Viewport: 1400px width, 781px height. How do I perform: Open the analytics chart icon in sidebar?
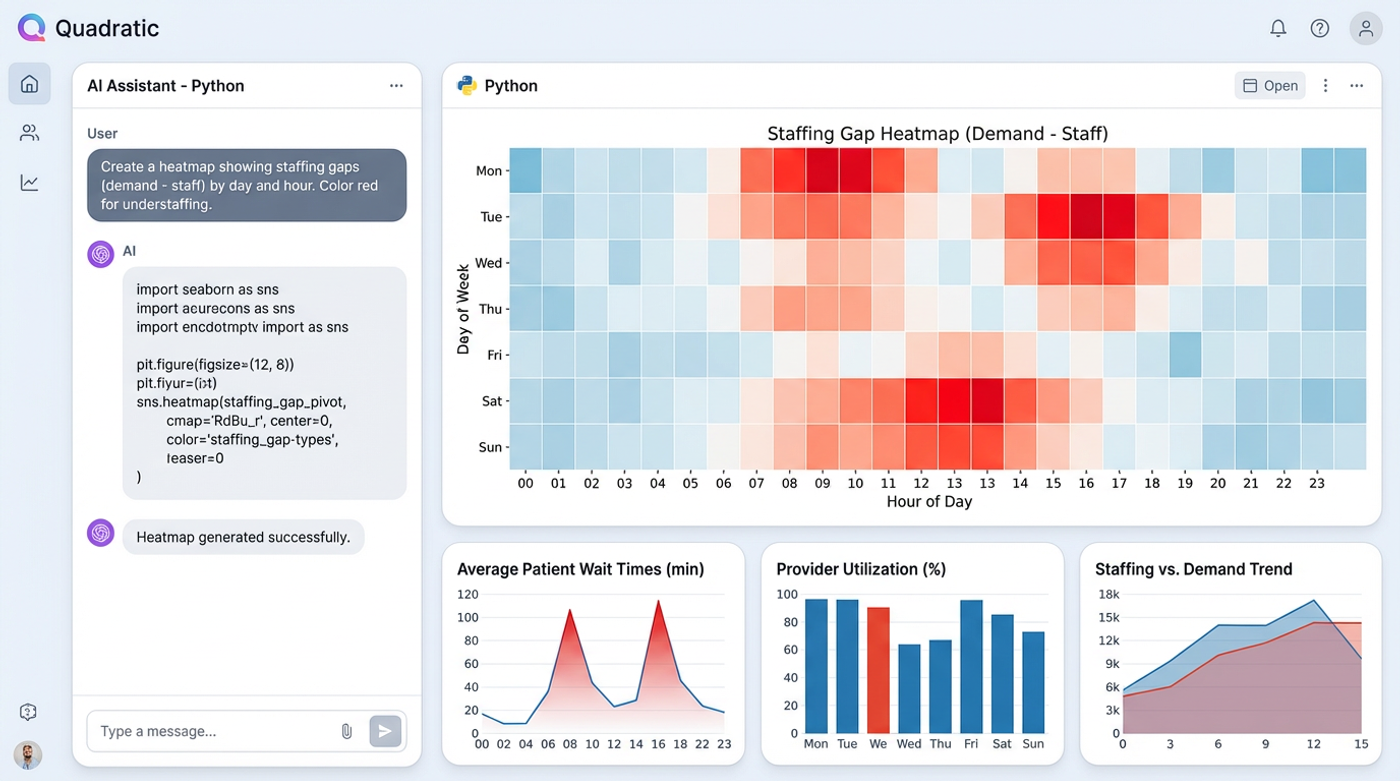click(x=28, y=181)
